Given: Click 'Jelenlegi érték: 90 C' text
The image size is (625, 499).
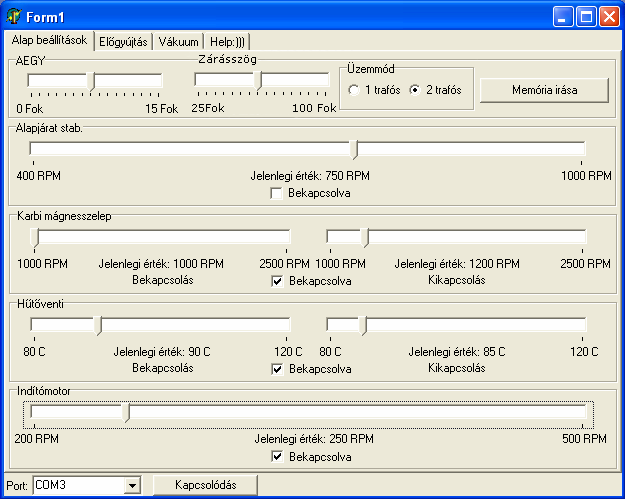Looking at the screenshot, I should coord(162,352).
